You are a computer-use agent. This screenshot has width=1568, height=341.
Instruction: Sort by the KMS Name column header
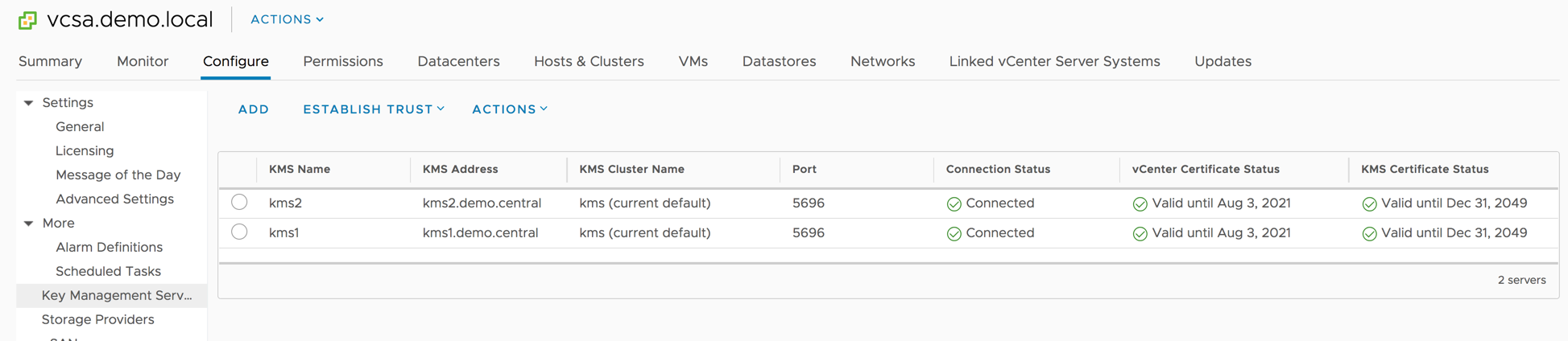click(300, 170)
